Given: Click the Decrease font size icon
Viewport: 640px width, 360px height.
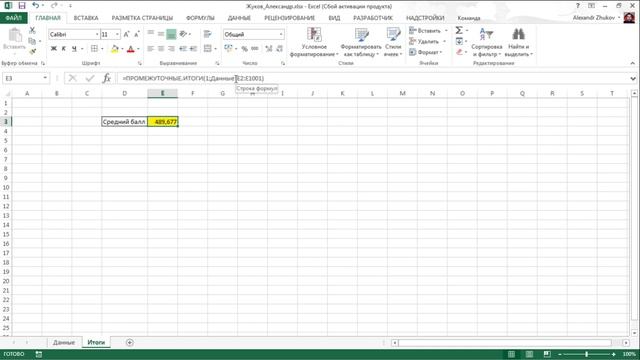Looking at the screenshot, I should click(137, 34).
